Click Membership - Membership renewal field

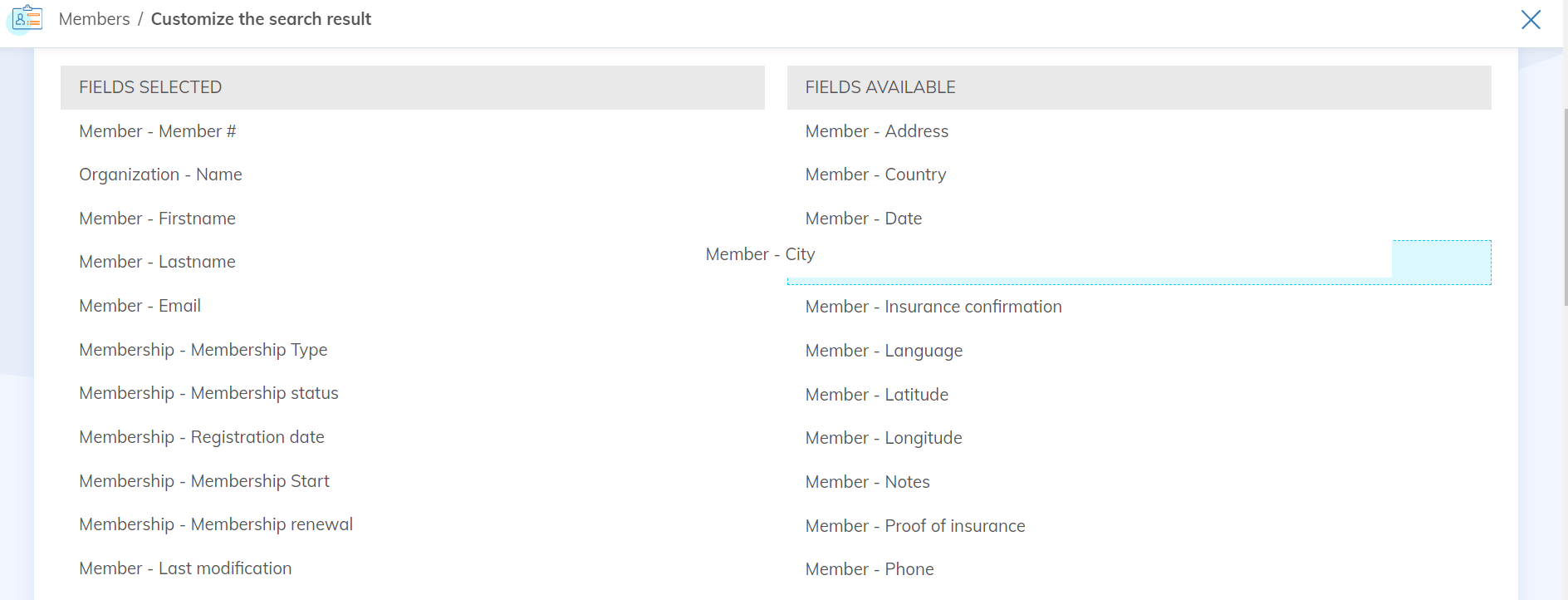[216, 524]
